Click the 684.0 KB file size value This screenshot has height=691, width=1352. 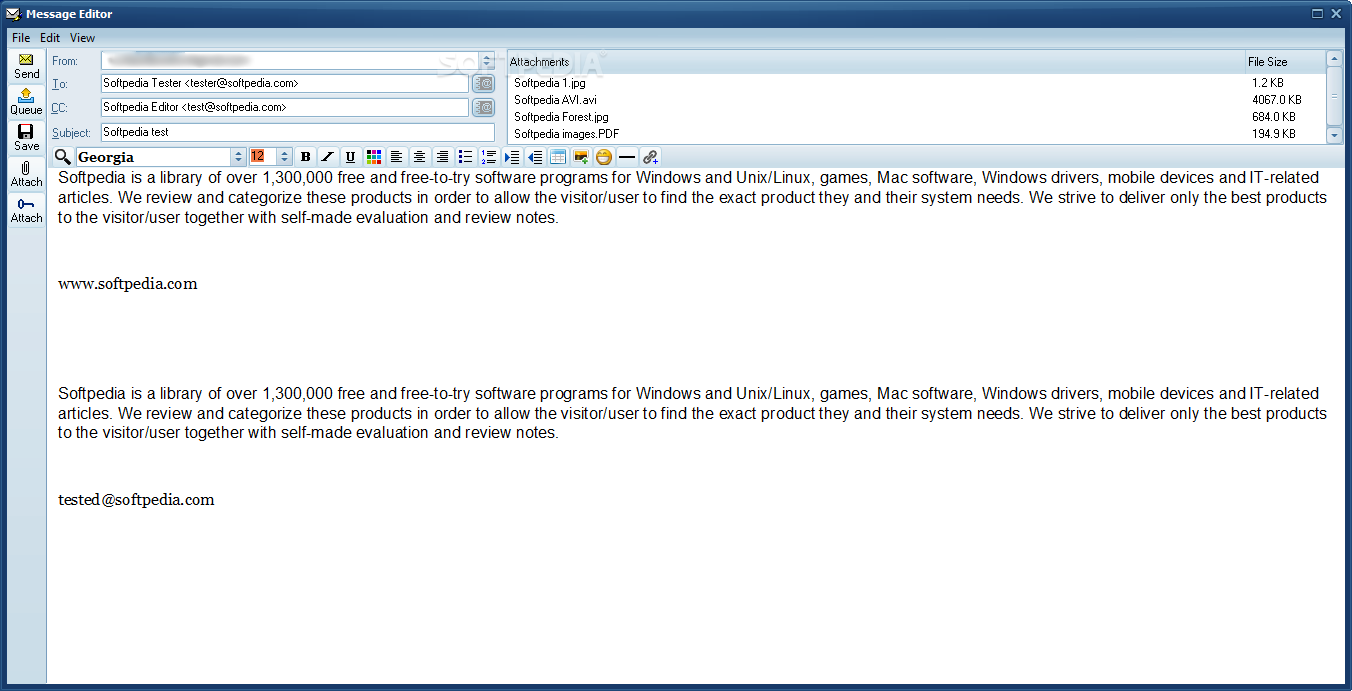point(1273,117)
